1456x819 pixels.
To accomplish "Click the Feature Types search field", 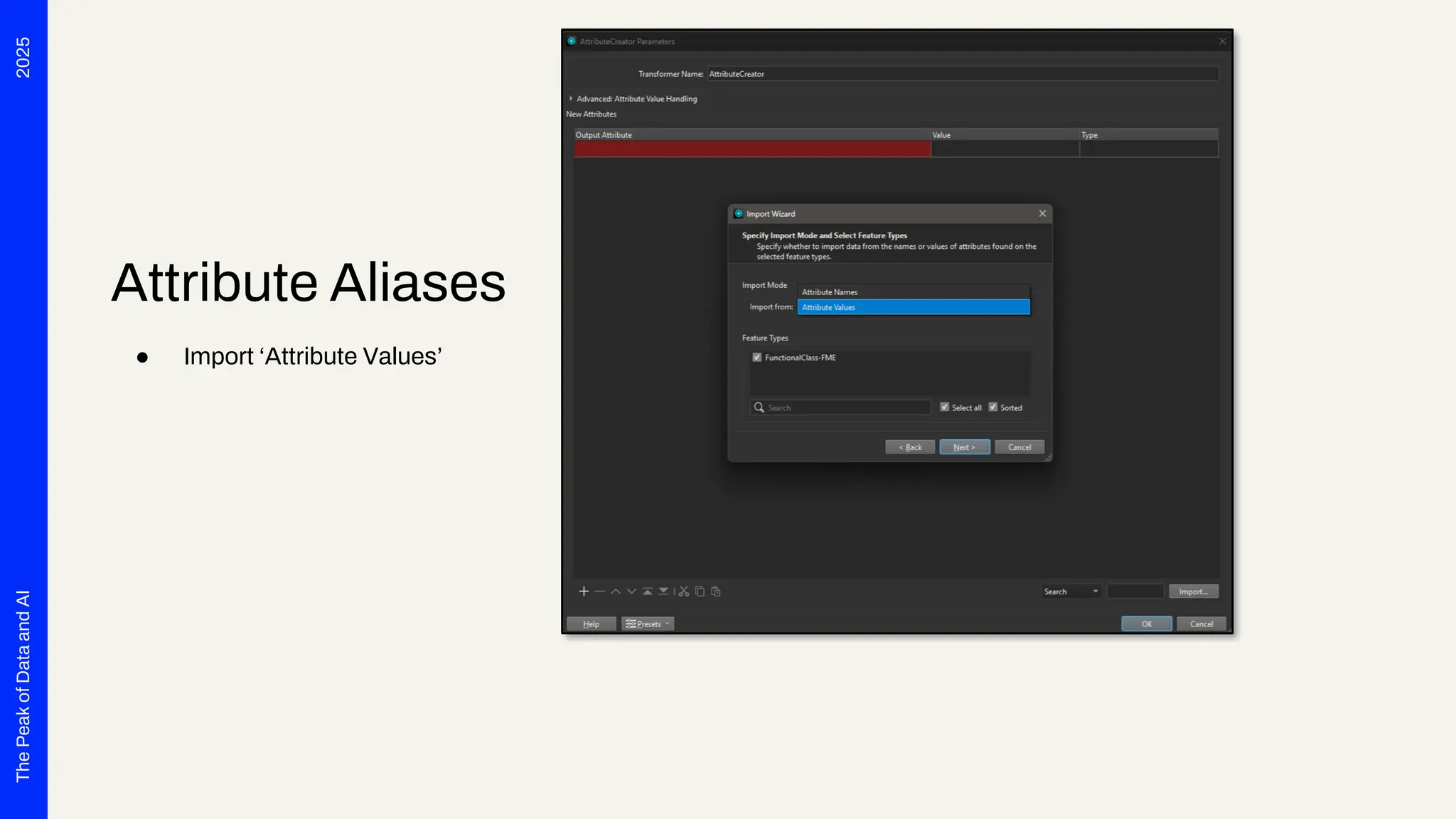I will [x=840, y=407].
